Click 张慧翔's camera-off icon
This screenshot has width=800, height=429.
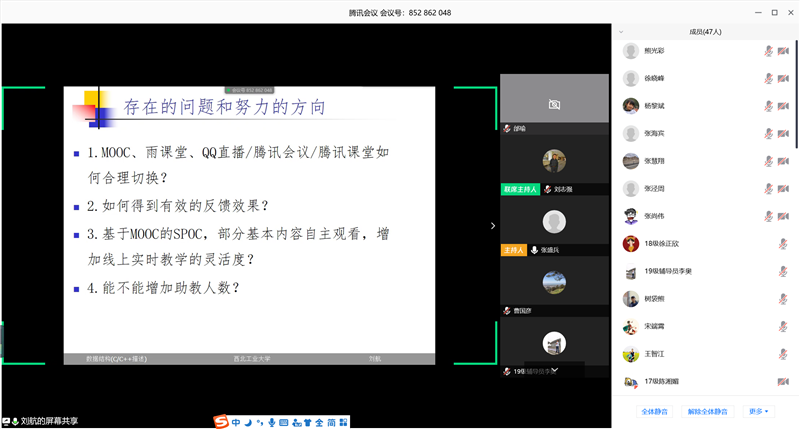783,161
